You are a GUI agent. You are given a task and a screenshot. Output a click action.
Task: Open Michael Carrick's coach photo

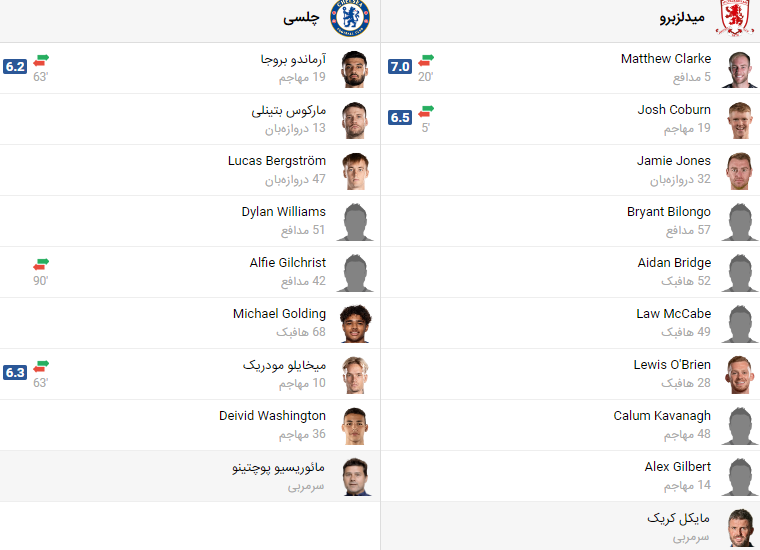point(740,527)
